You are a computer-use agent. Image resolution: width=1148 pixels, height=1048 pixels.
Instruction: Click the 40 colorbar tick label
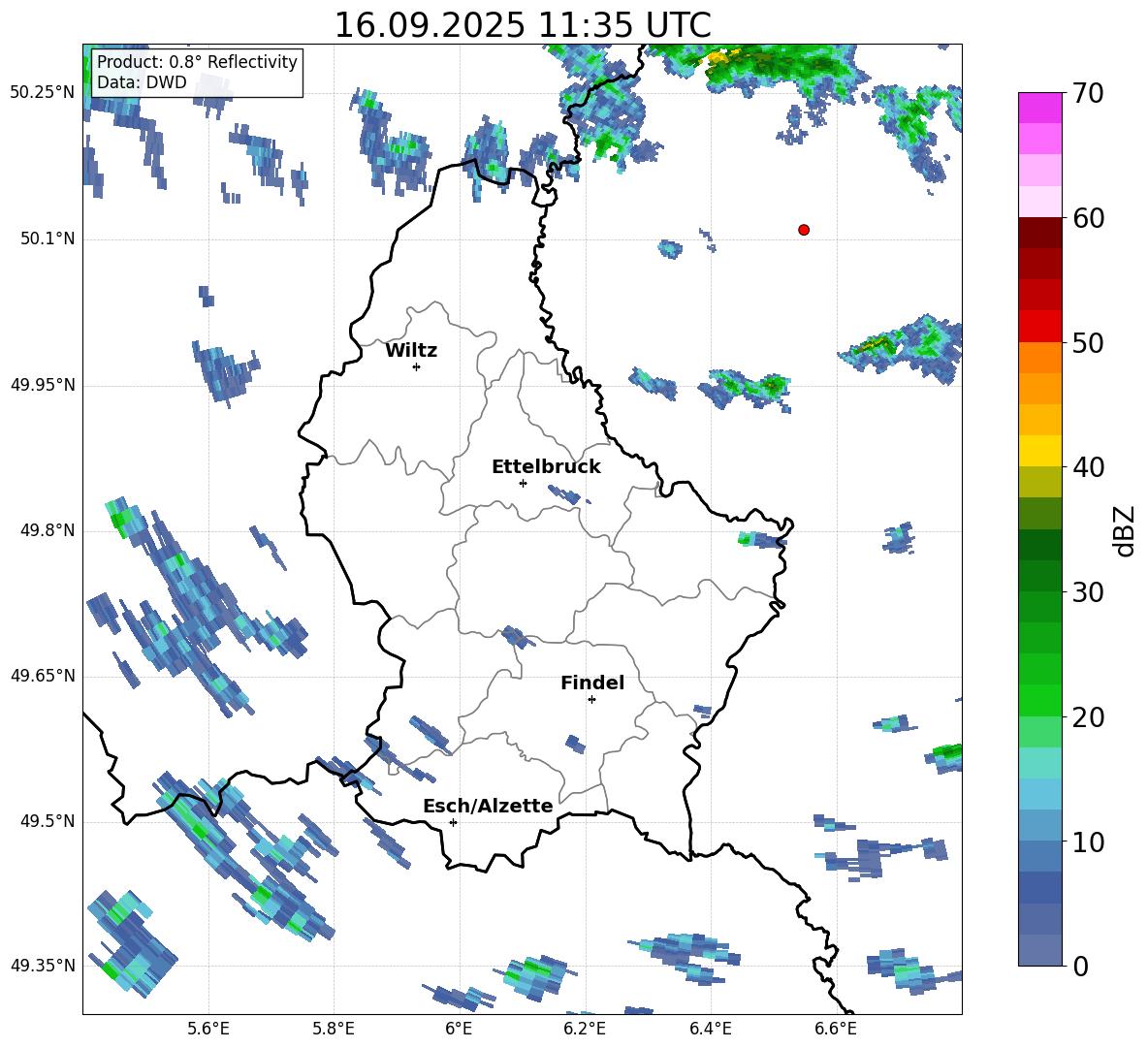click(x=1087, y=467)
